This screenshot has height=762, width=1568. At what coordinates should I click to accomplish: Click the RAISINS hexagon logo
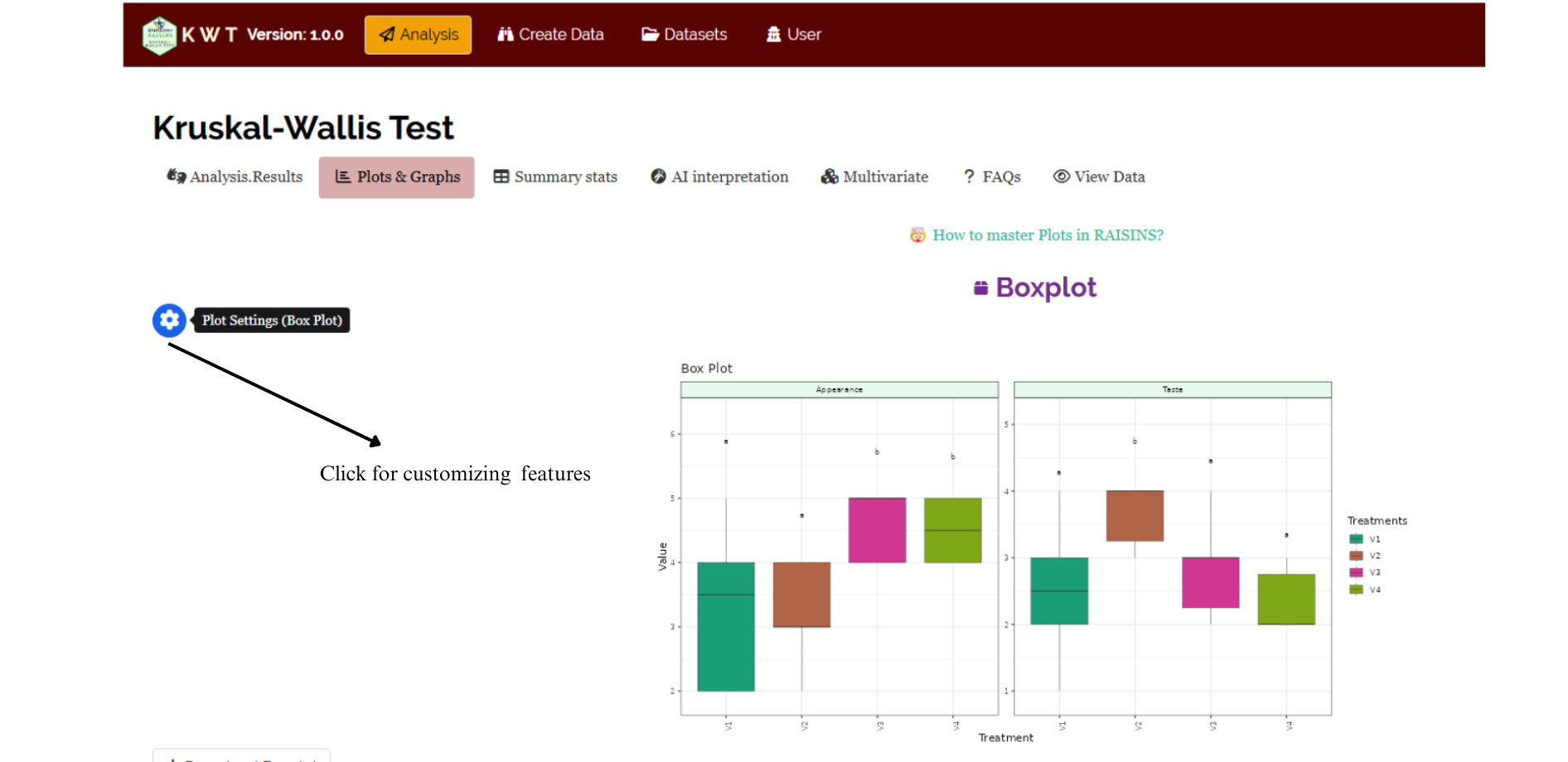pyautogui.click(x=158, y=36)
